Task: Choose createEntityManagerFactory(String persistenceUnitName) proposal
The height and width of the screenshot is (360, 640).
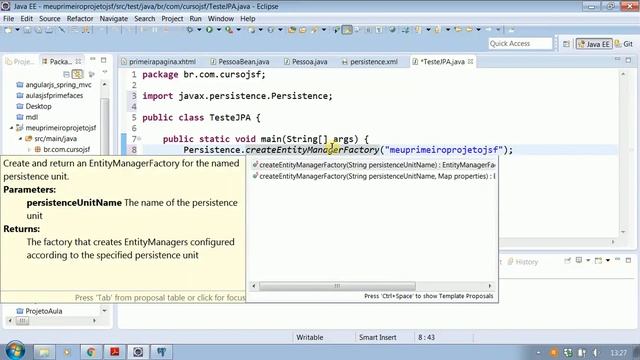Action: click(x=373, y=165)
